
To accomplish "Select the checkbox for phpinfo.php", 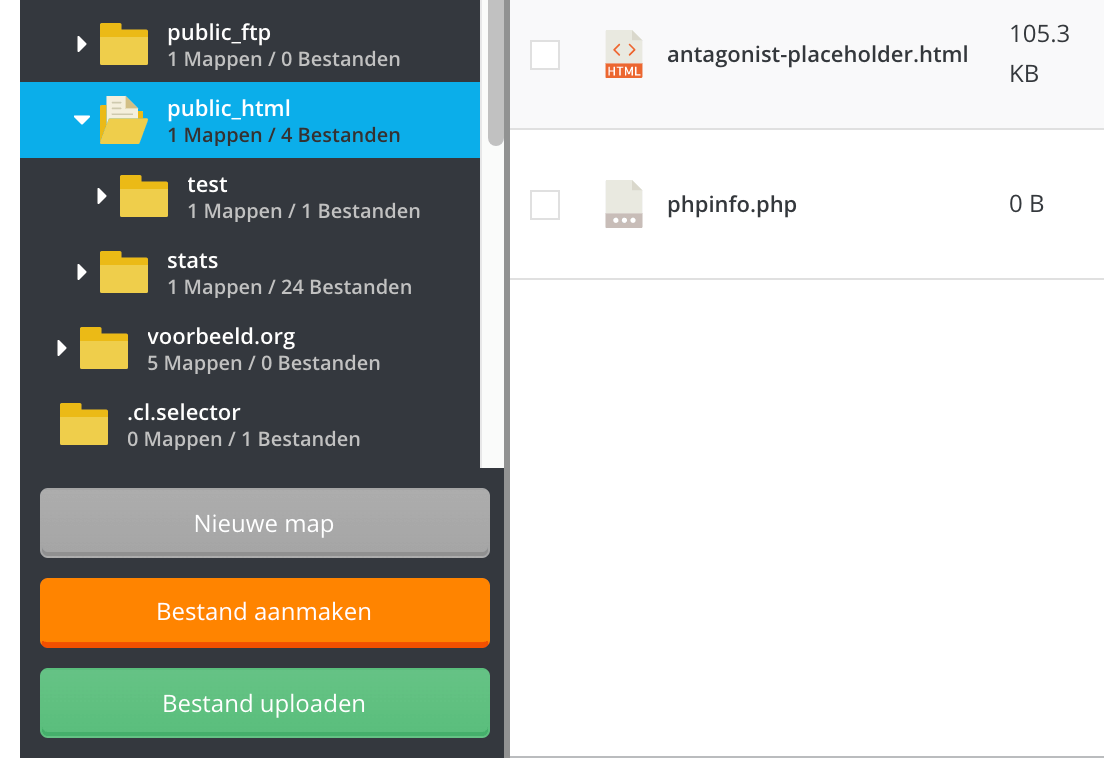I will 545,204.
